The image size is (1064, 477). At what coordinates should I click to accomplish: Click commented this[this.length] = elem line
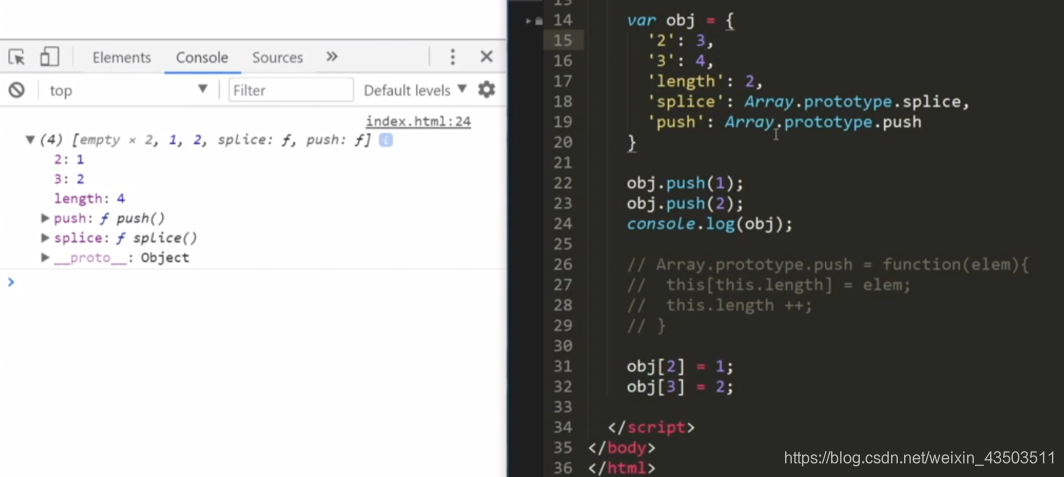tap(769, 285)
